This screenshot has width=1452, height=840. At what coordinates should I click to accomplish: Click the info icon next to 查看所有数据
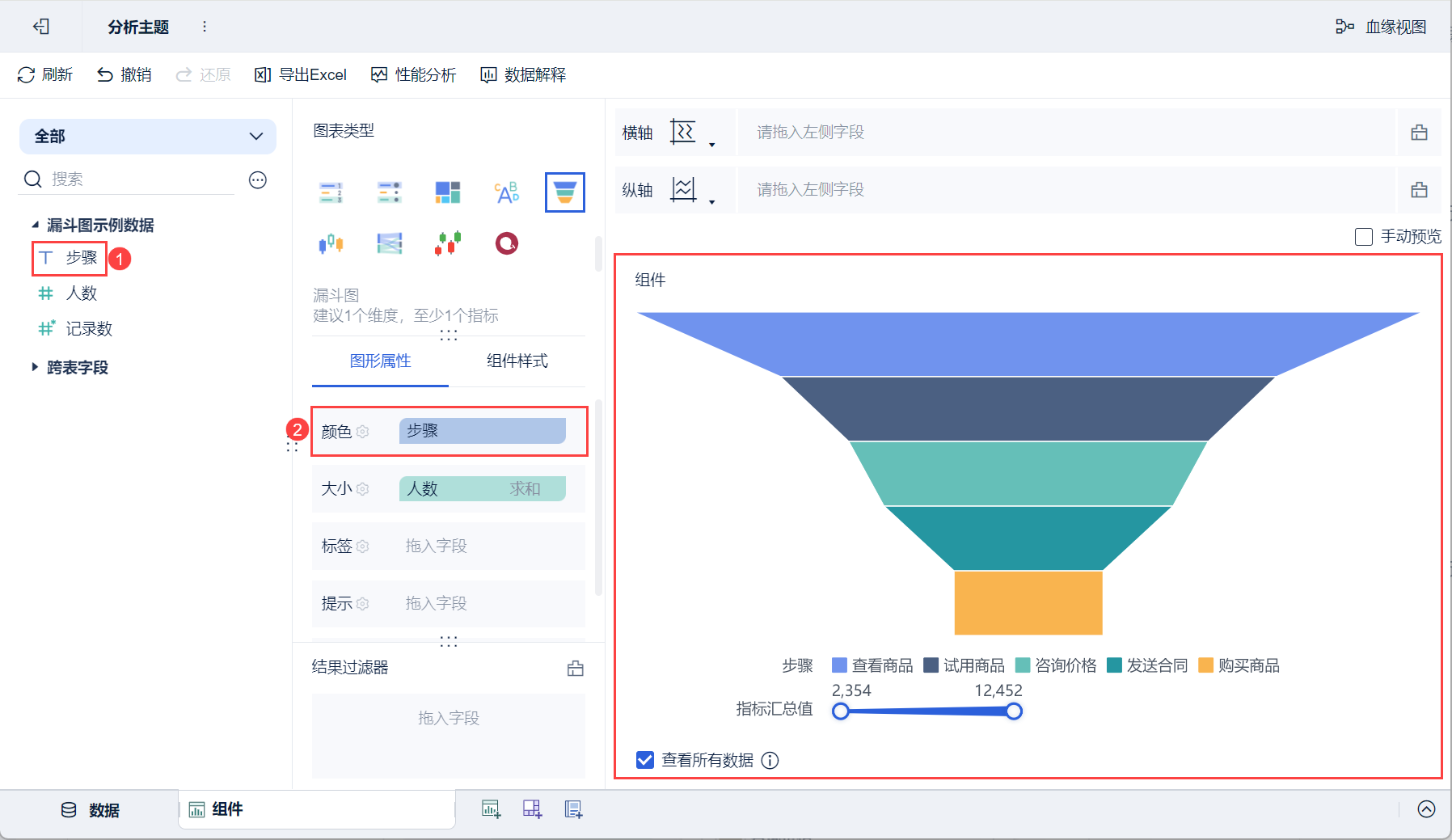(x=770, y=760)
